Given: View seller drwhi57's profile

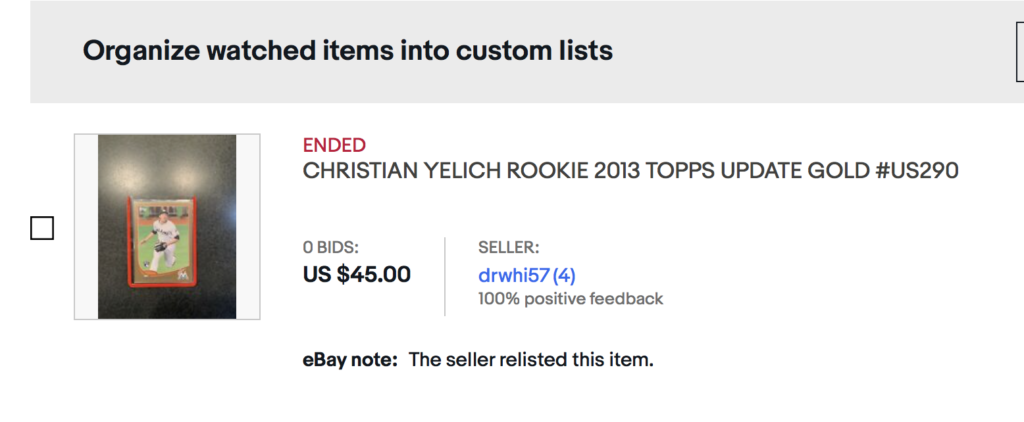Looking at the screenshot, I should (513, 275).
